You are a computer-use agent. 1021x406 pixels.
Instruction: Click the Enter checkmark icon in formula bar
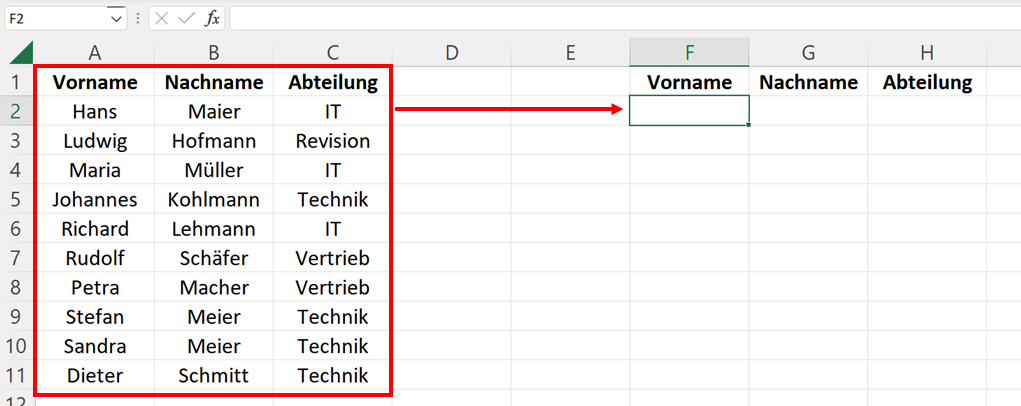[x=187, y=19]
